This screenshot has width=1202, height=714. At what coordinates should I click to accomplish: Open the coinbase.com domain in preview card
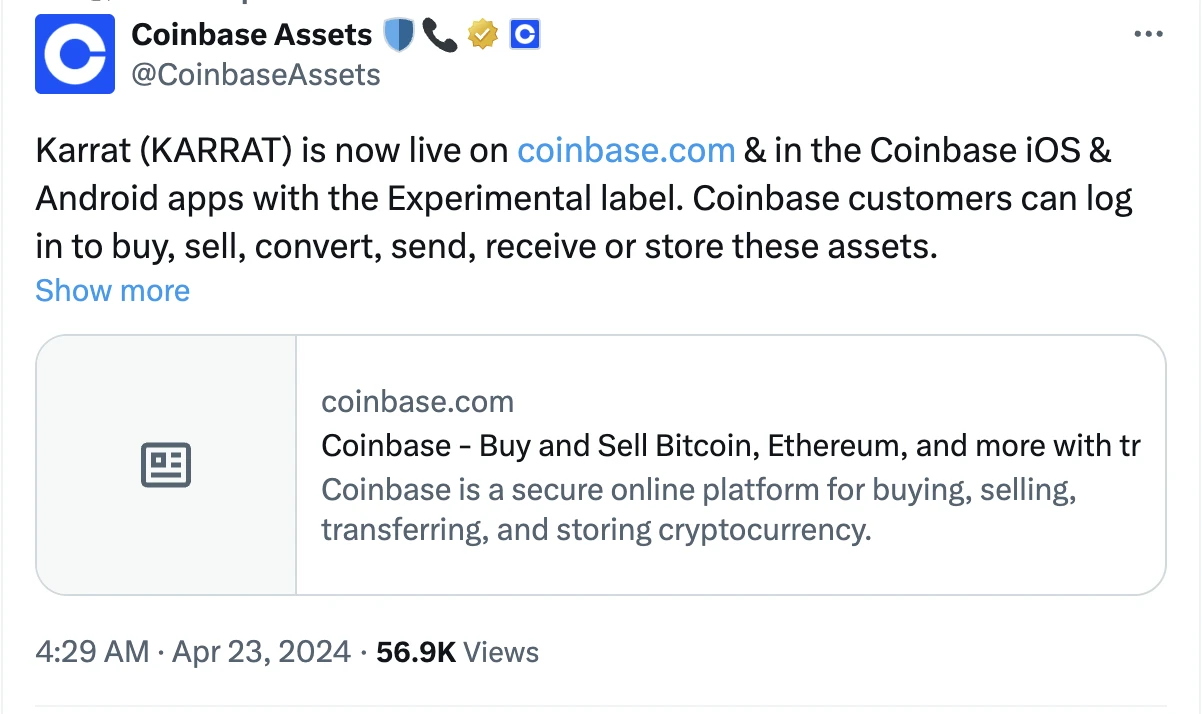click(417, 402)
